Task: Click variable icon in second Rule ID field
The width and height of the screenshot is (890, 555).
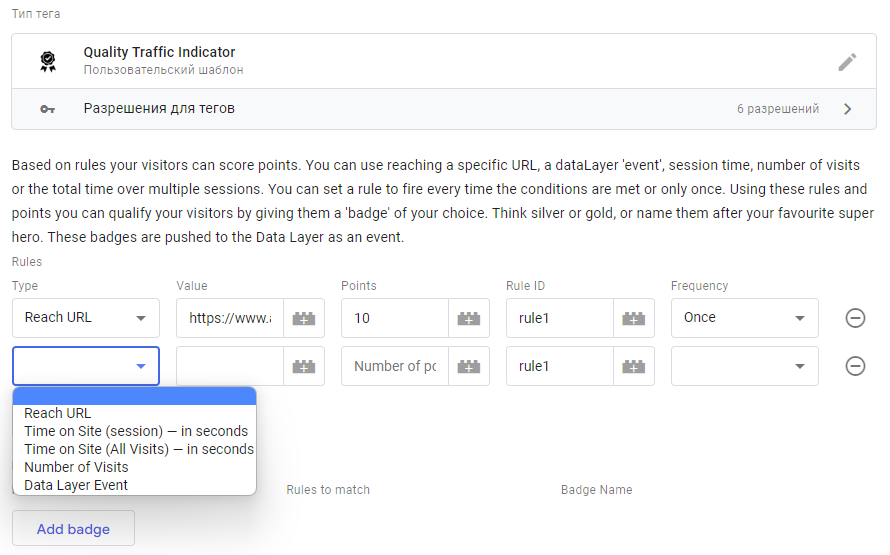Action: [633, 366]
